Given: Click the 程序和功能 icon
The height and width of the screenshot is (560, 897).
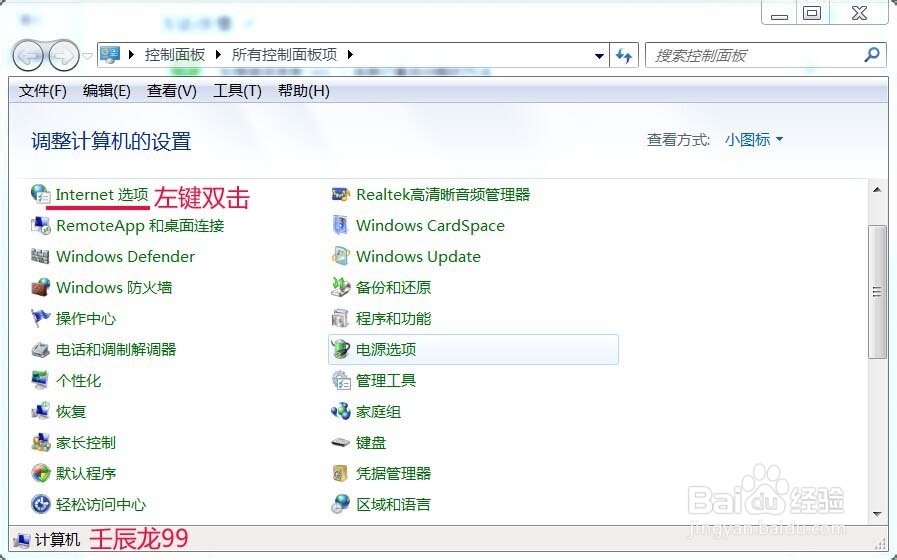Looking at the screenshot, I should tap(340, 318).
